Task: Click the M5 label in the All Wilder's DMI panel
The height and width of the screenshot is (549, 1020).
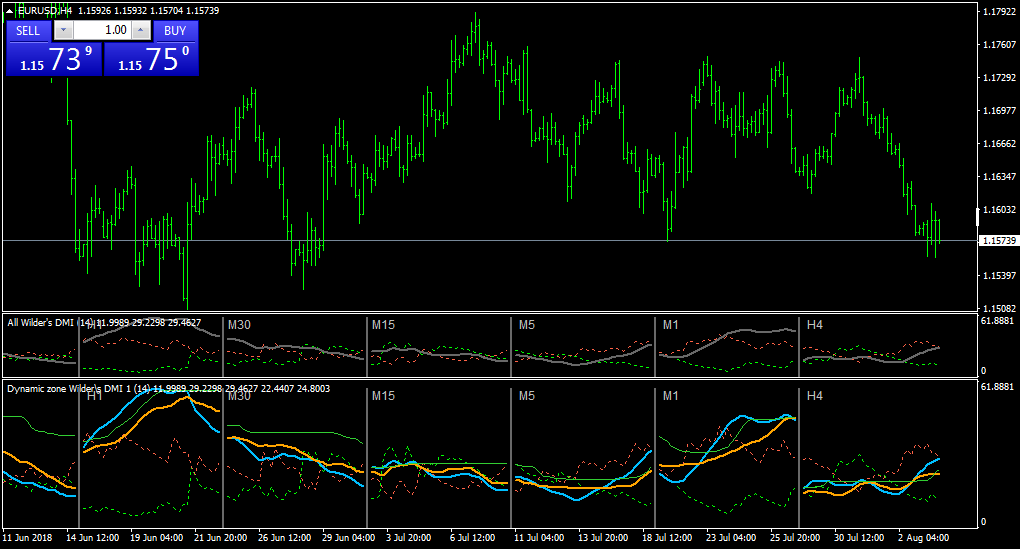Action: 527,325
